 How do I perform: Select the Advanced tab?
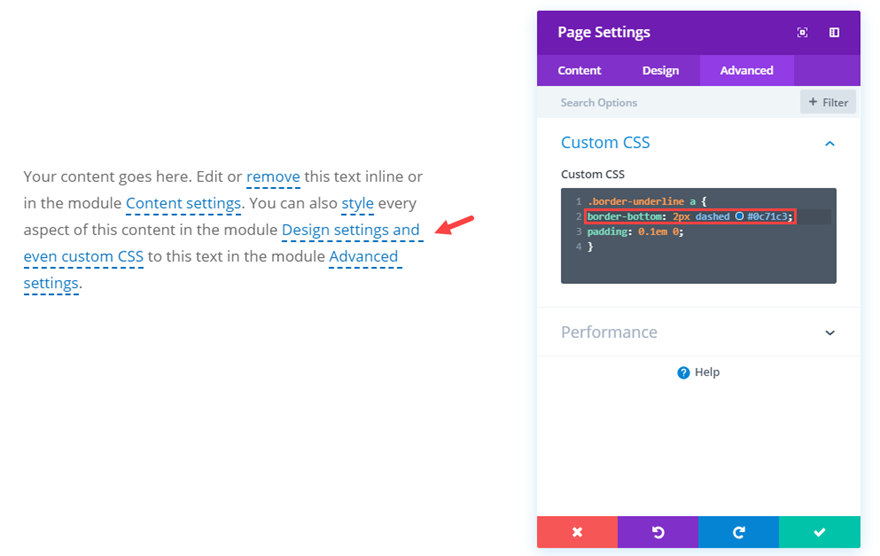pyautogui.click(x=746, y=70)
